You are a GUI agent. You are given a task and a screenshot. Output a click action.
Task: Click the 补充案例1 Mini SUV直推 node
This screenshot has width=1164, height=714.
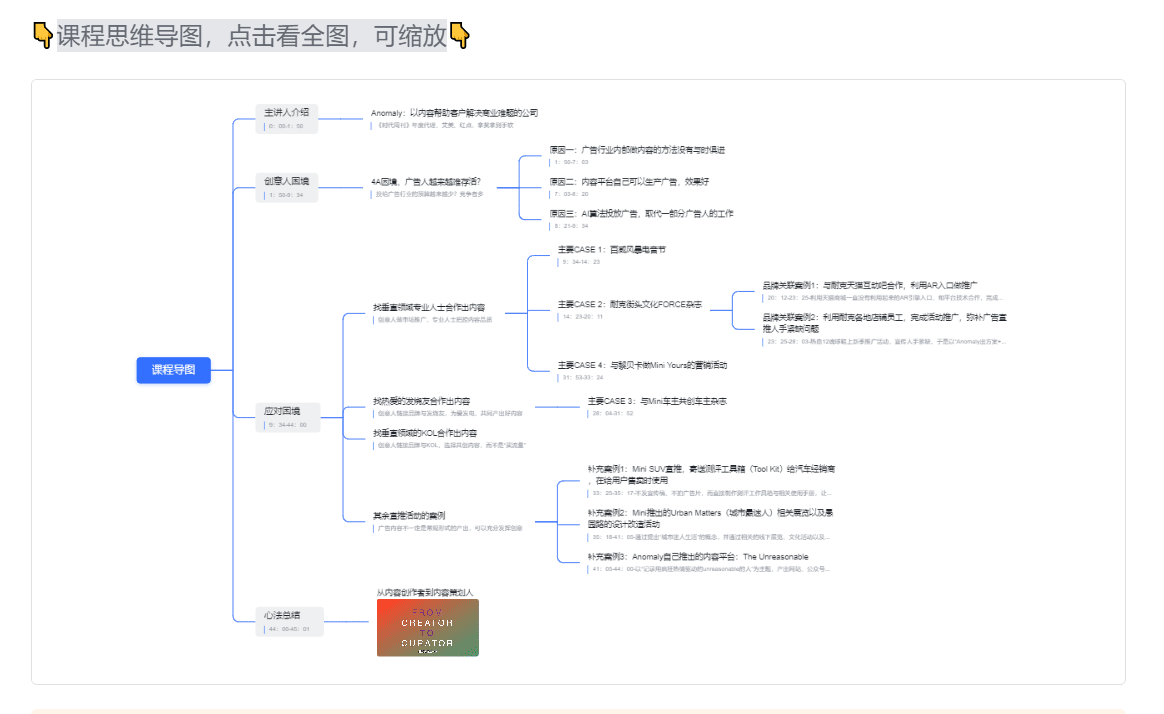click(711, 474)
